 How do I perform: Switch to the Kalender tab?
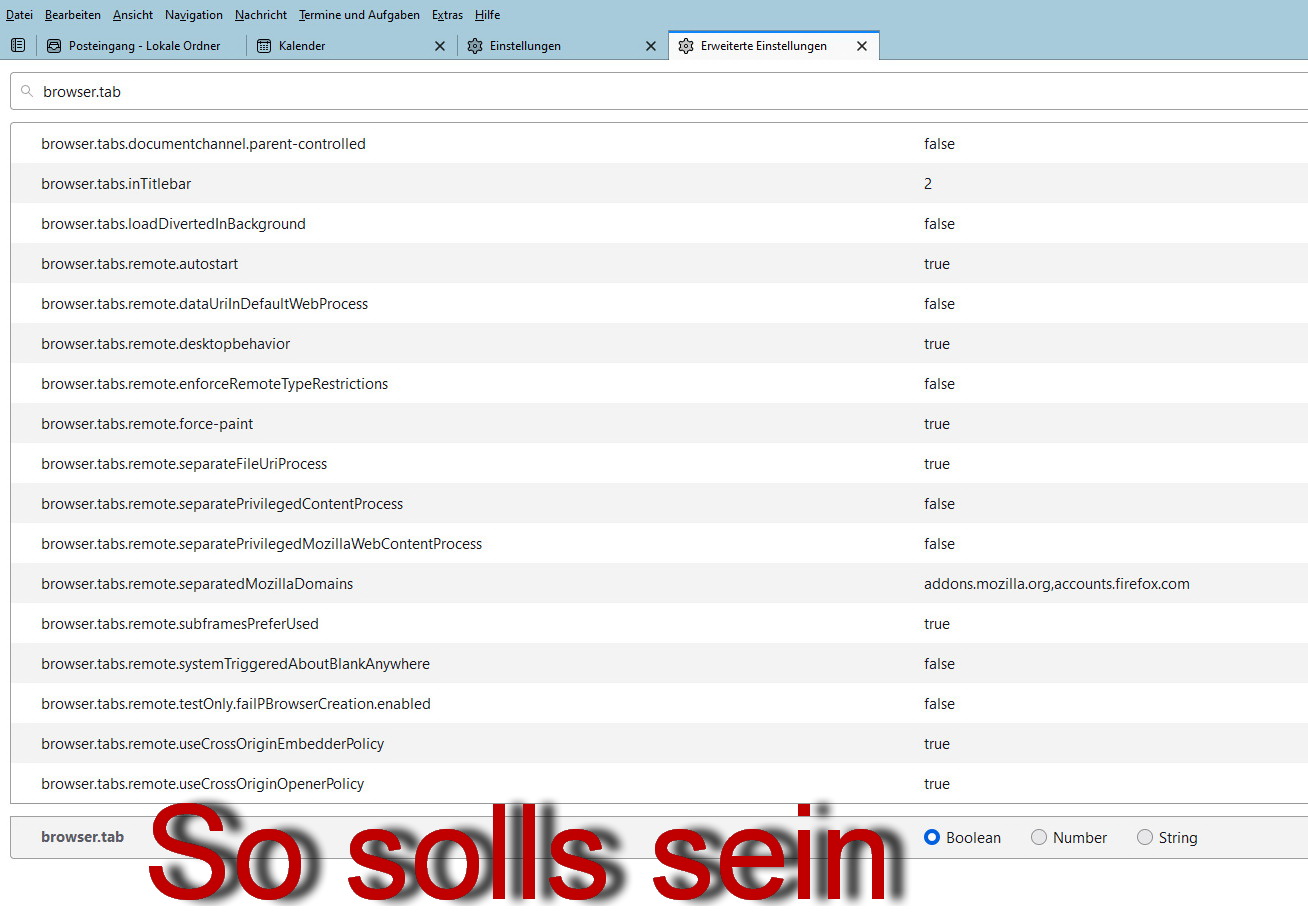point(300,45)
